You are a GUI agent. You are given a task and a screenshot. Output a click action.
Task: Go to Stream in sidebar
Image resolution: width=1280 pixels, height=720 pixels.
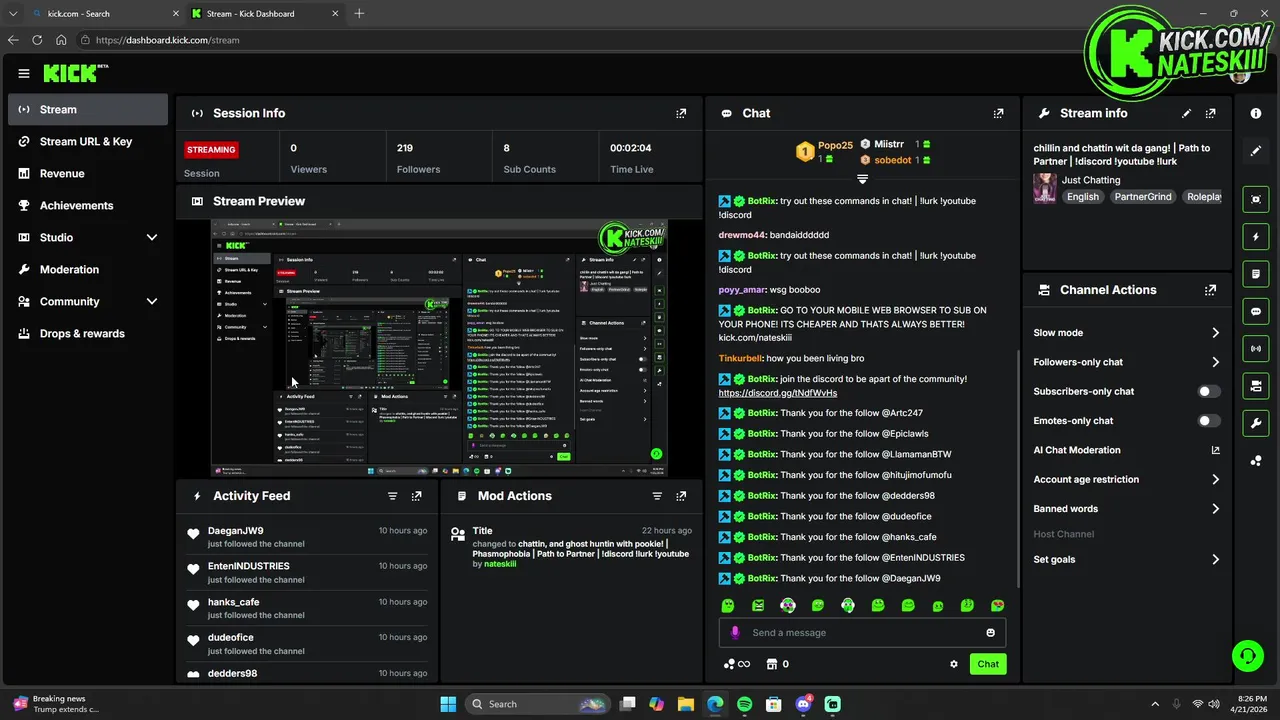click(x=88, y=110)
